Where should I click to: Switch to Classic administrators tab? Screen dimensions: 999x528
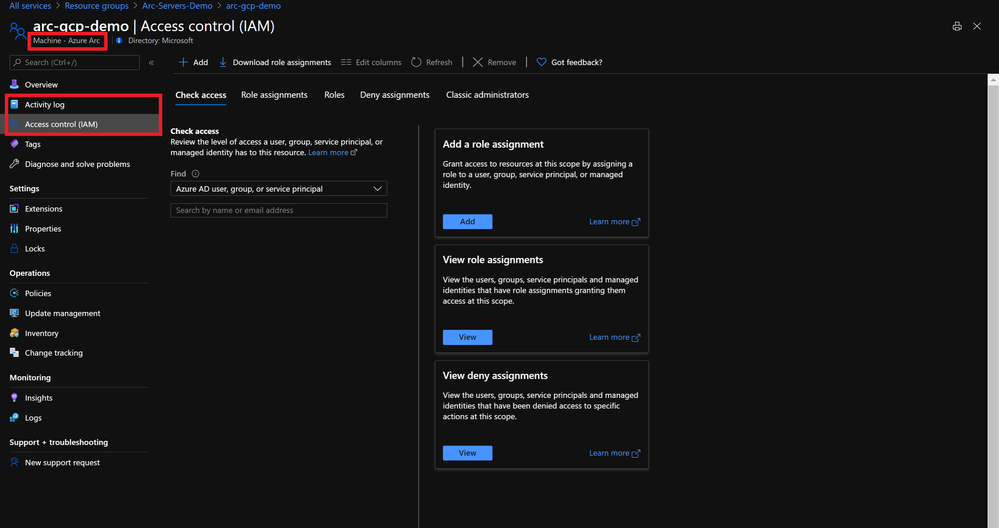click(487, 95)
